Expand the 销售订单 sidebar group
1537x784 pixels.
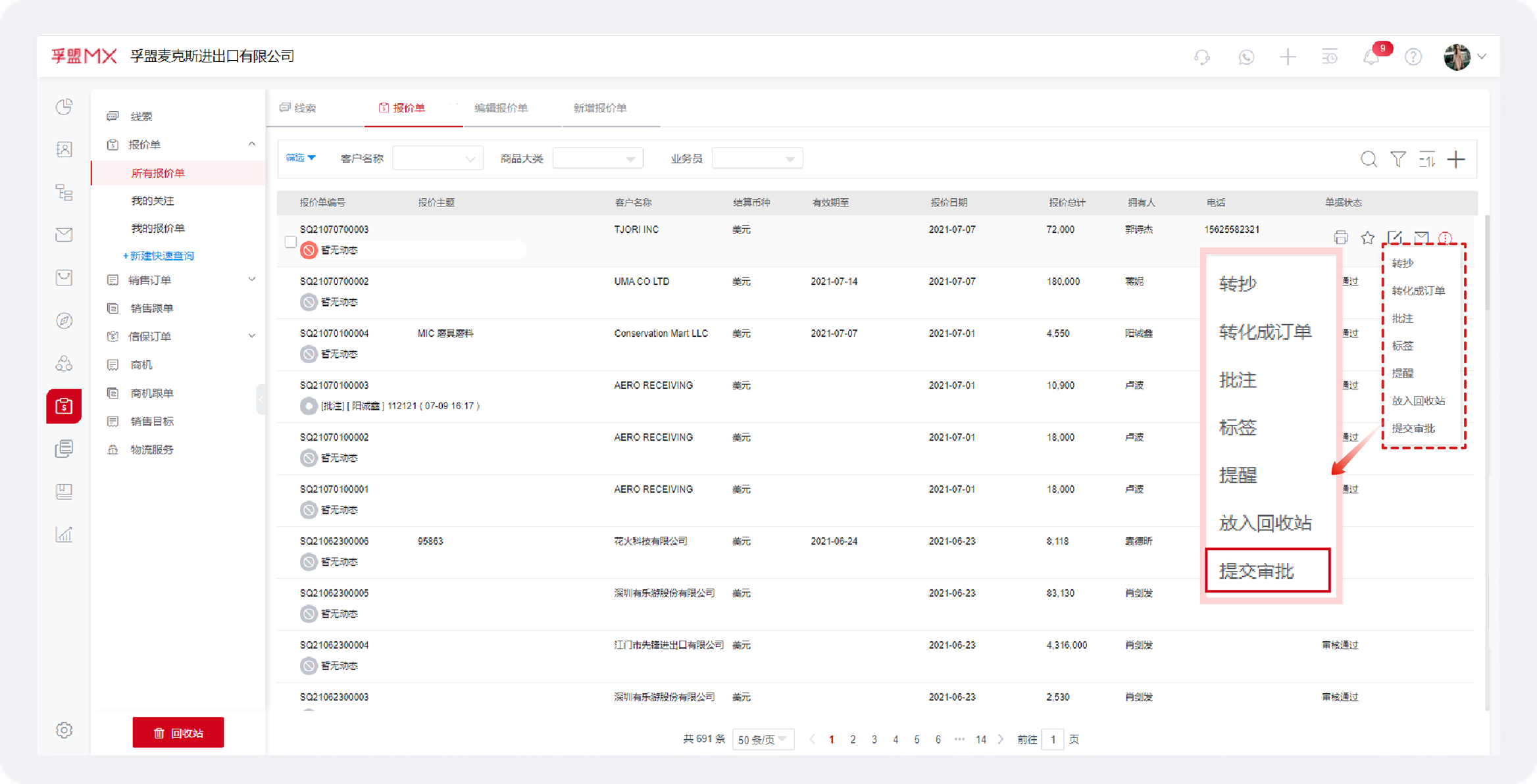click(x=252, y=280)
